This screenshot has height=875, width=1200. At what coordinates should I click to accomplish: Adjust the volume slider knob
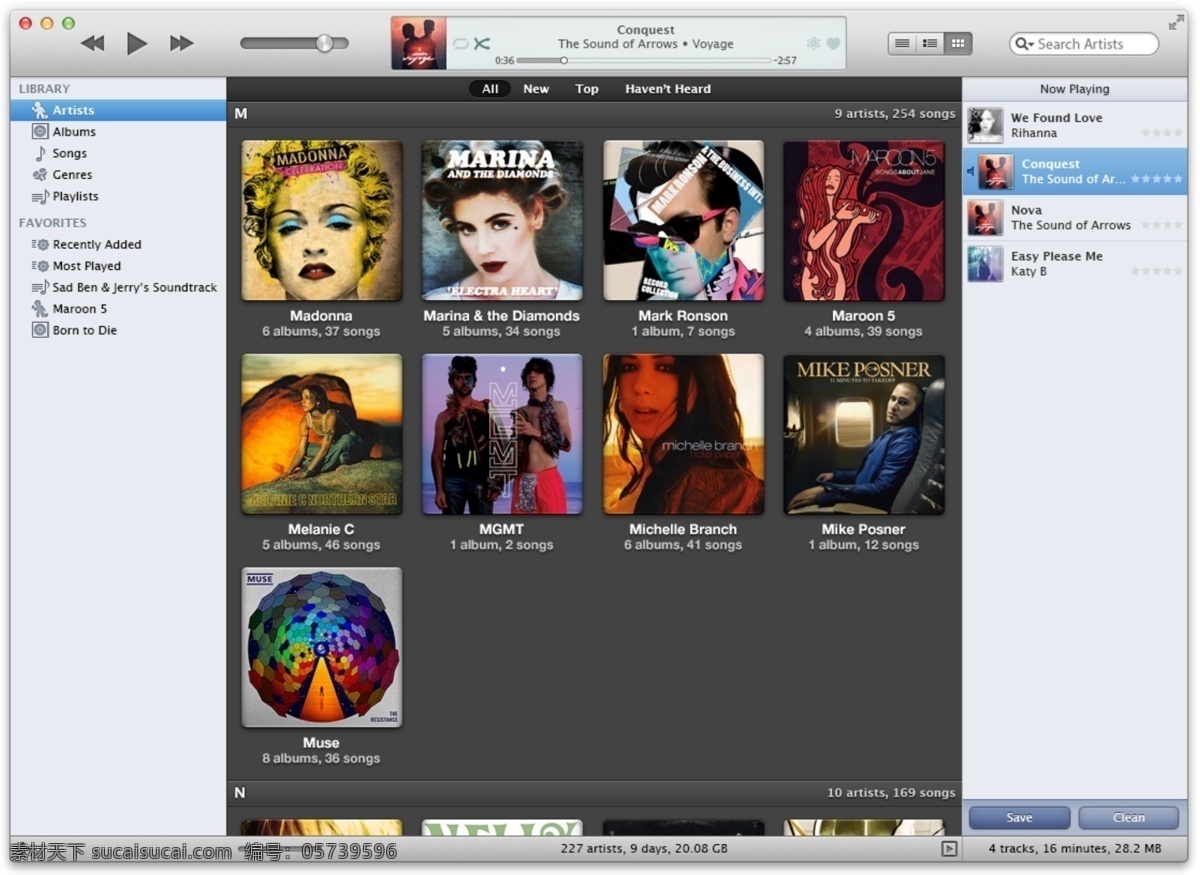pos(324,43)
